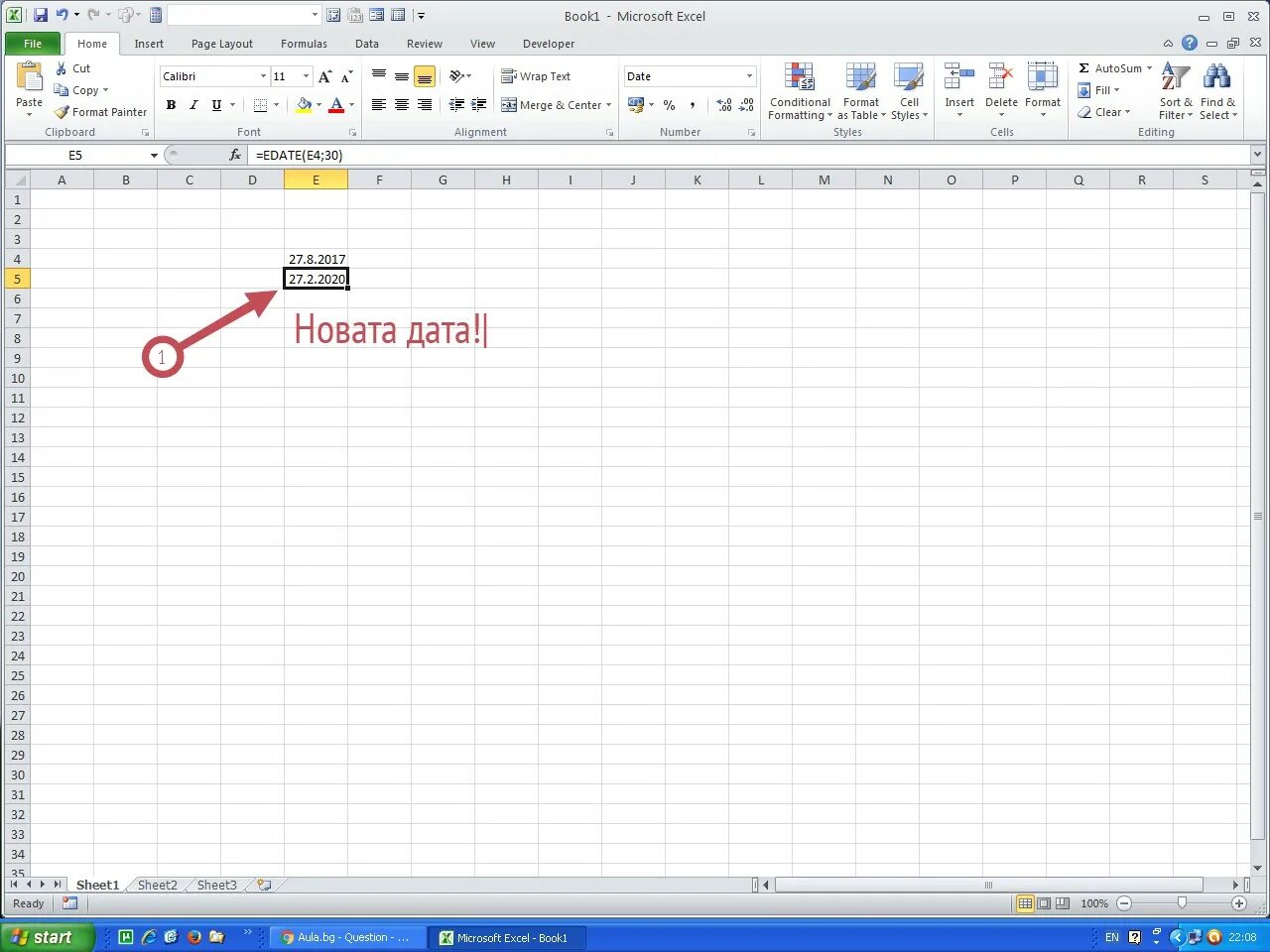Increase font size with grow font icon
1270x952 pixels.
(324, 76)
